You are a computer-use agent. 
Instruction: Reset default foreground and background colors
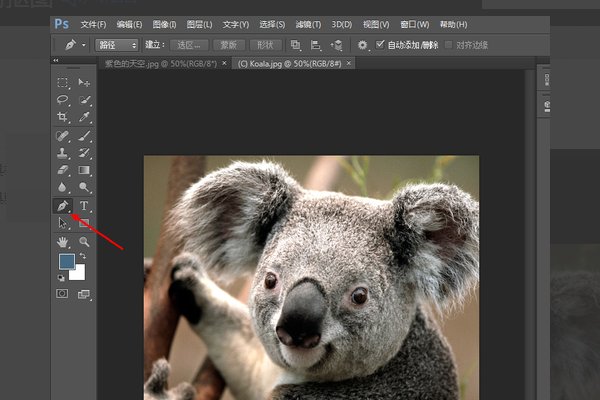(60, 278)
